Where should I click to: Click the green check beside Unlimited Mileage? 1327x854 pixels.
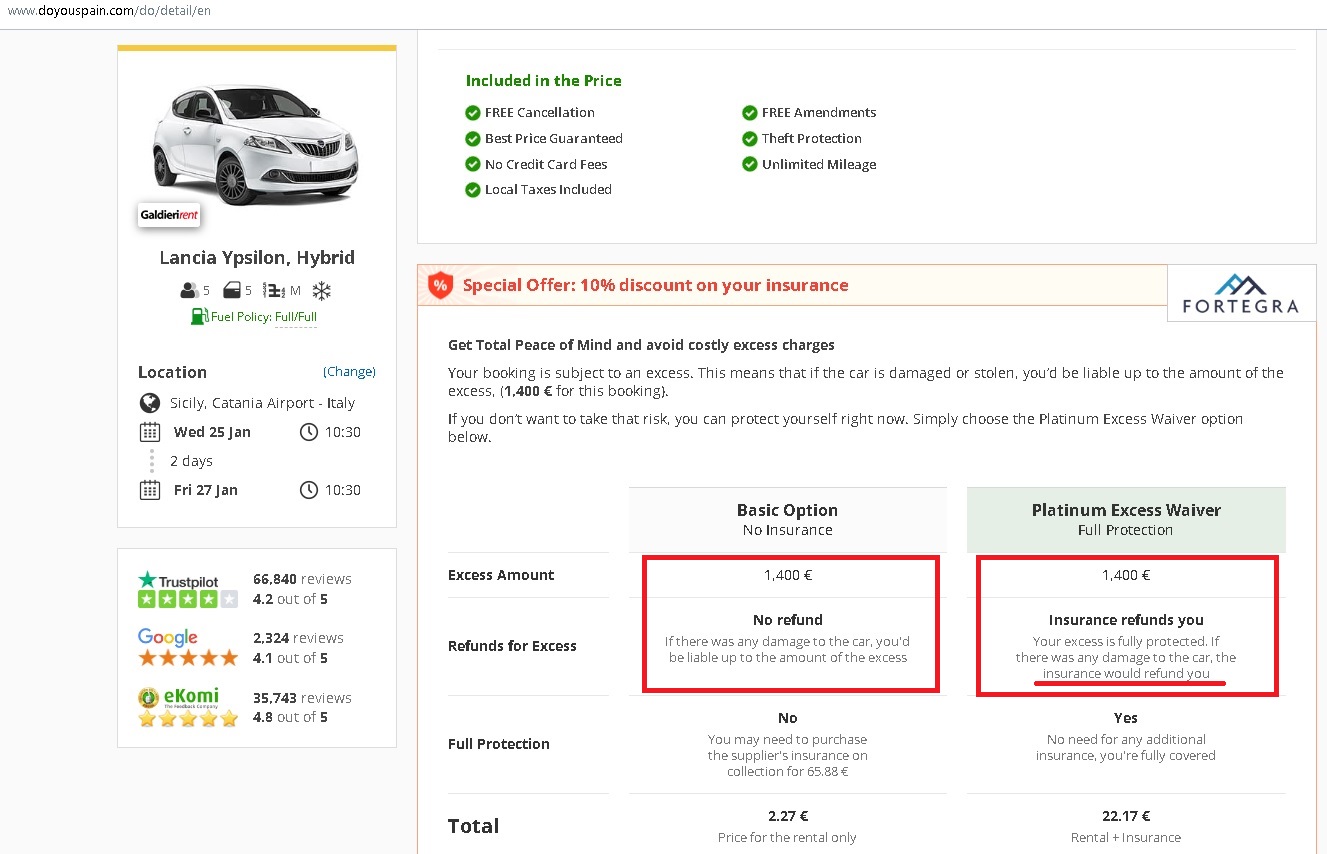click(750, 164)
